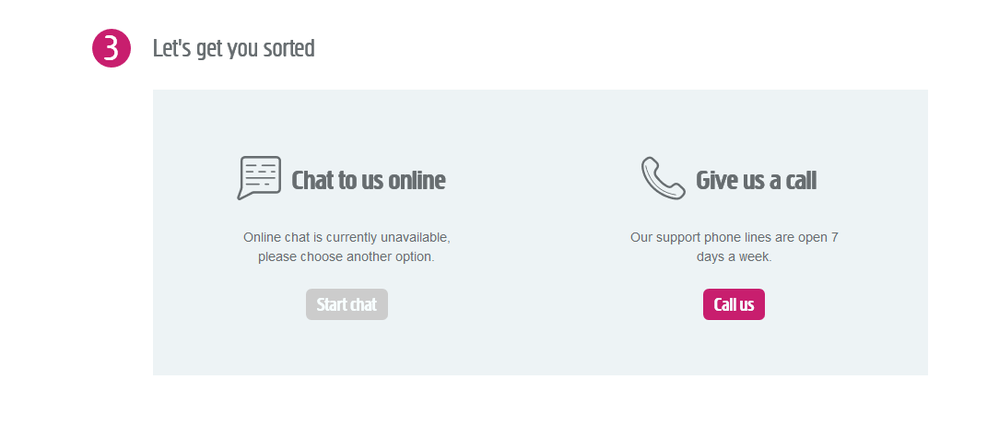Click "Online chat is currently unavailable" line

tap(347, 238)
